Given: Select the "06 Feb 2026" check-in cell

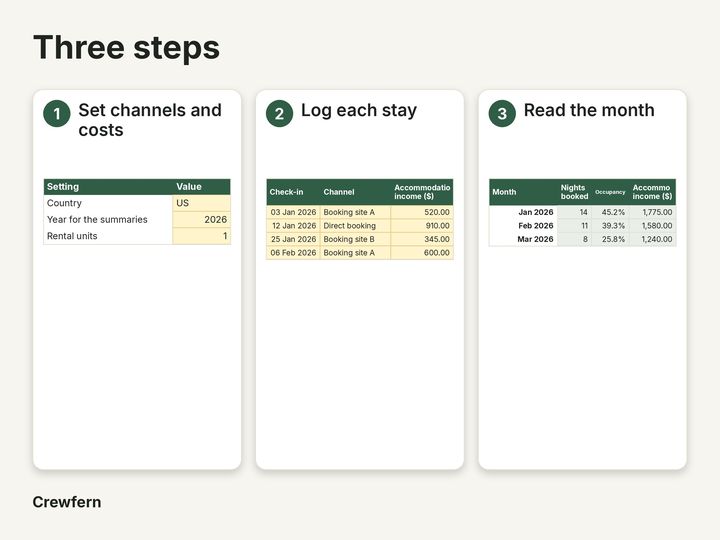Looking at the screenshot, I should click(x=293, y=253).
